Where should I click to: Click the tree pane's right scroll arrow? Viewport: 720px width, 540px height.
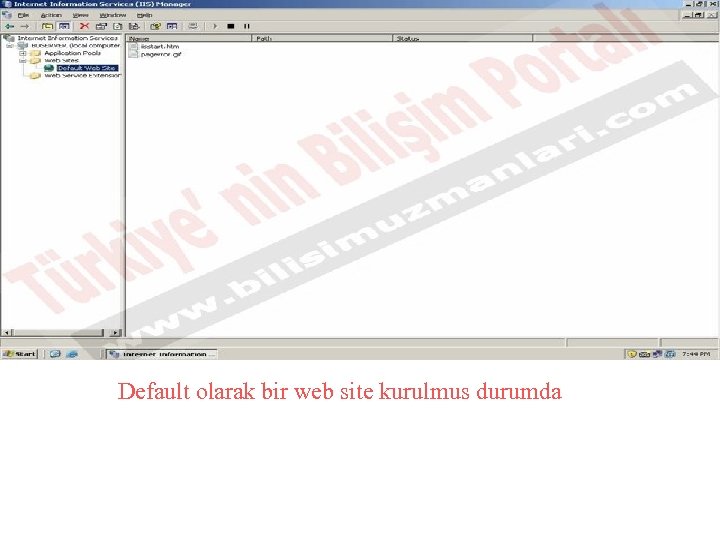point(116,332)
